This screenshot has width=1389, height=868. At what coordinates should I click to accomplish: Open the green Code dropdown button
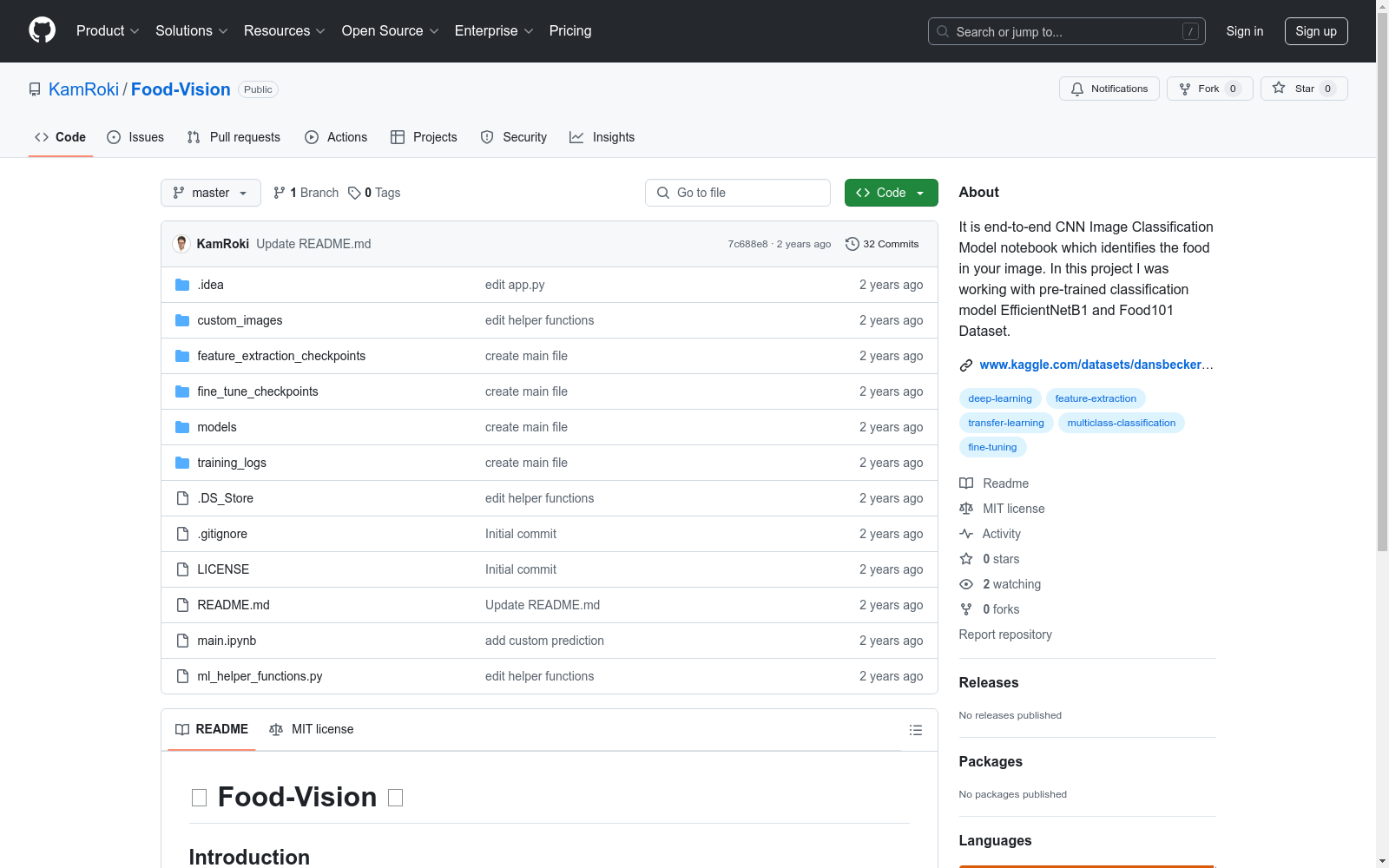point(891,193)
